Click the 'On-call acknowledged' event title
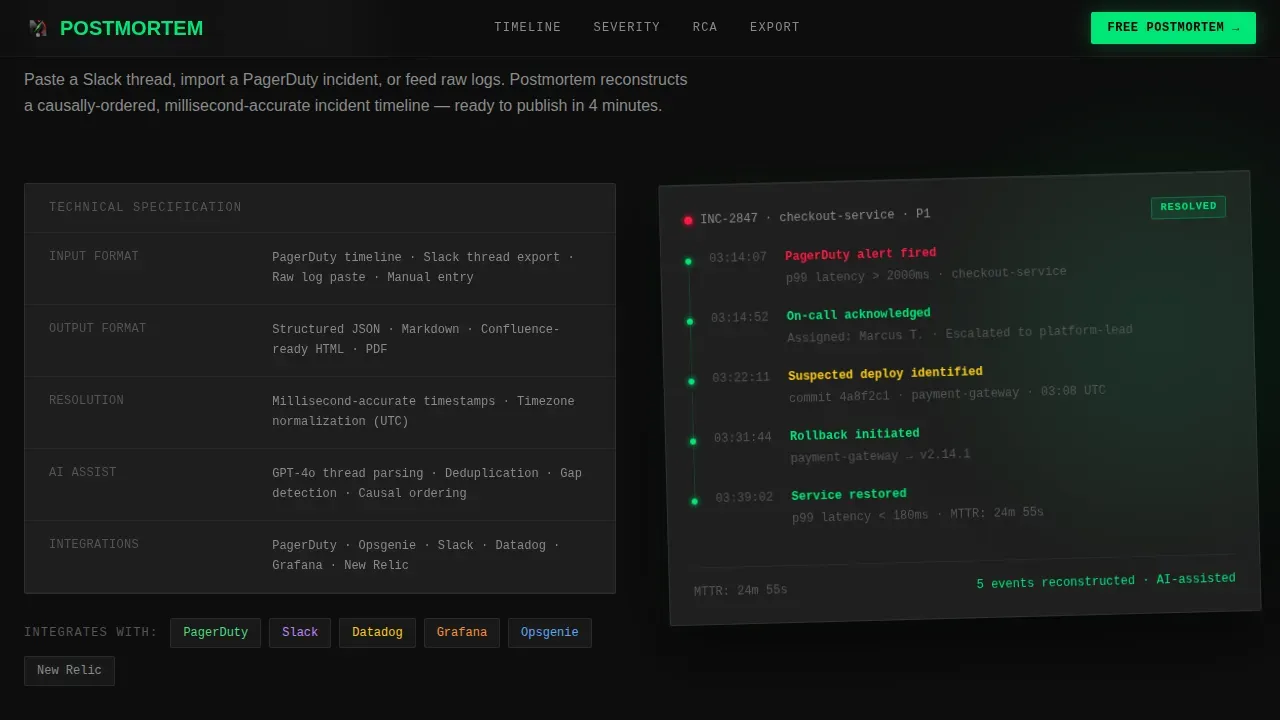 (x=859, y=314)
